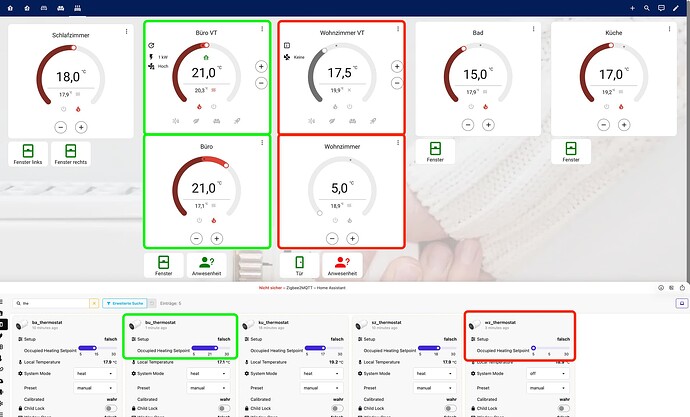
Task: Open the Bad Fenster sensor tile
Action: [435, 152]
